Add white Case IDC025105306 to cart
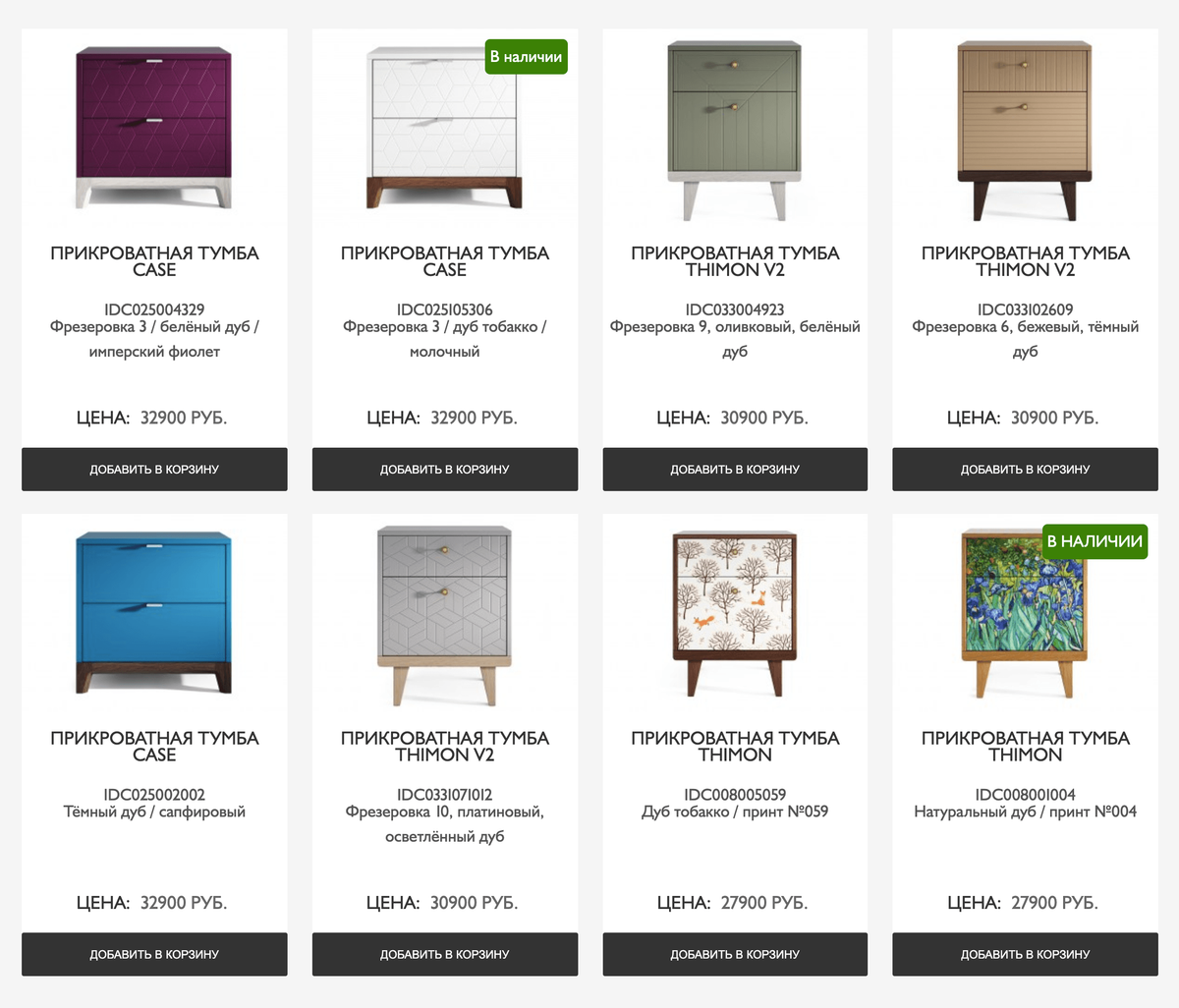This screenshot has width=1179, height=1008. pyautogui.click(x=444, y=470)
